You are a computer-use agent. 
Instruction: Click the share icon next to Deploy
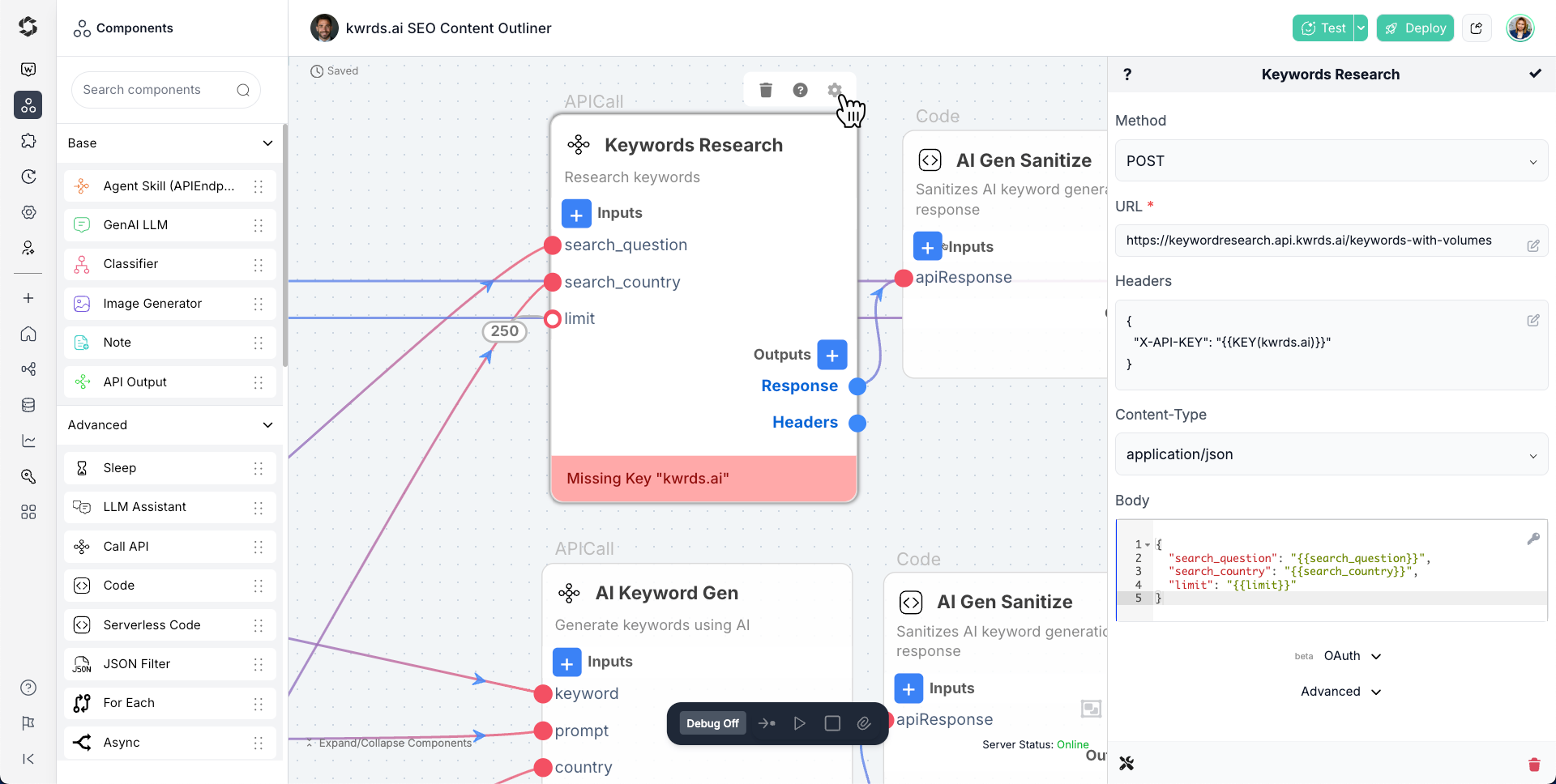click(x=1477, y=28)
